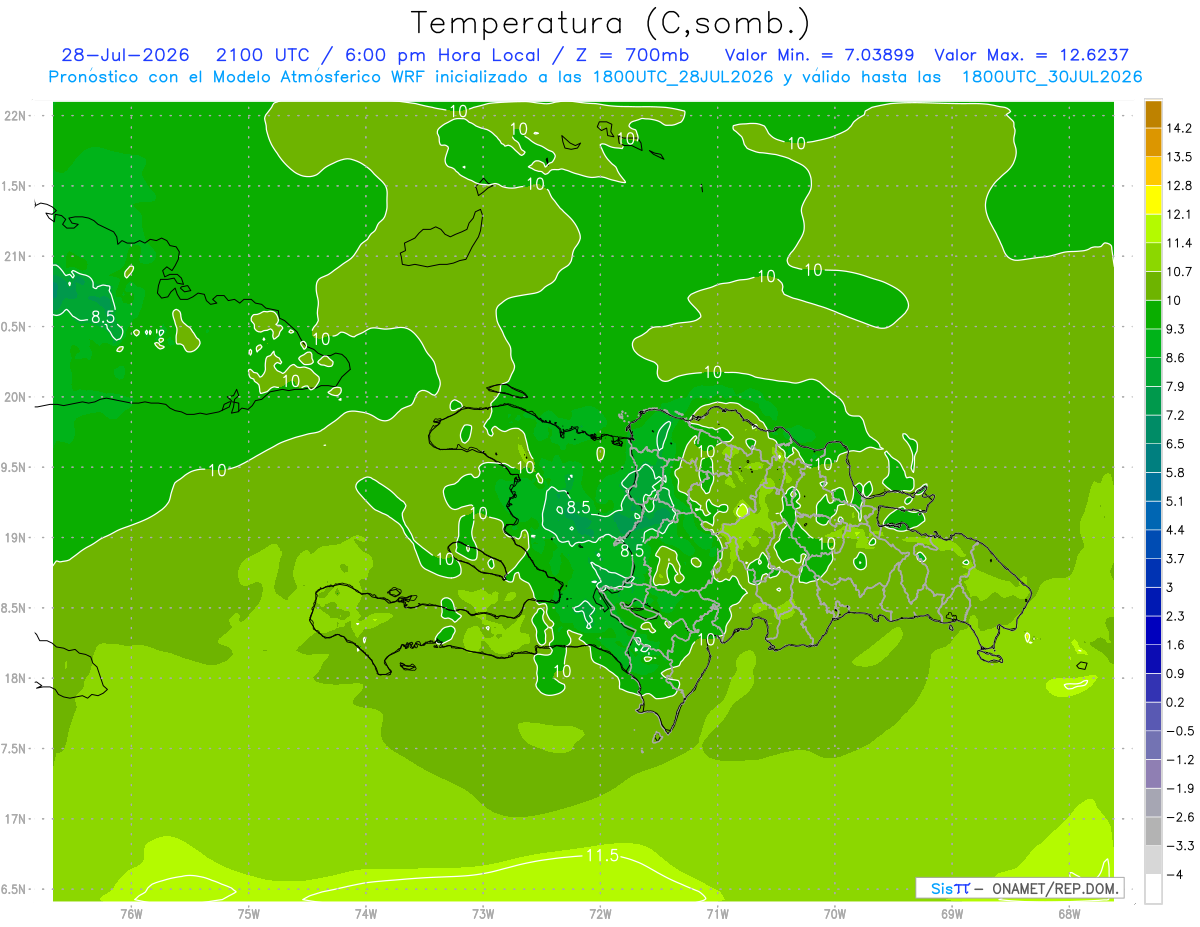Screen dimensions: 1200x927
Task: Click the "76W" longitude axis label
Action: (x=131, y=913)
